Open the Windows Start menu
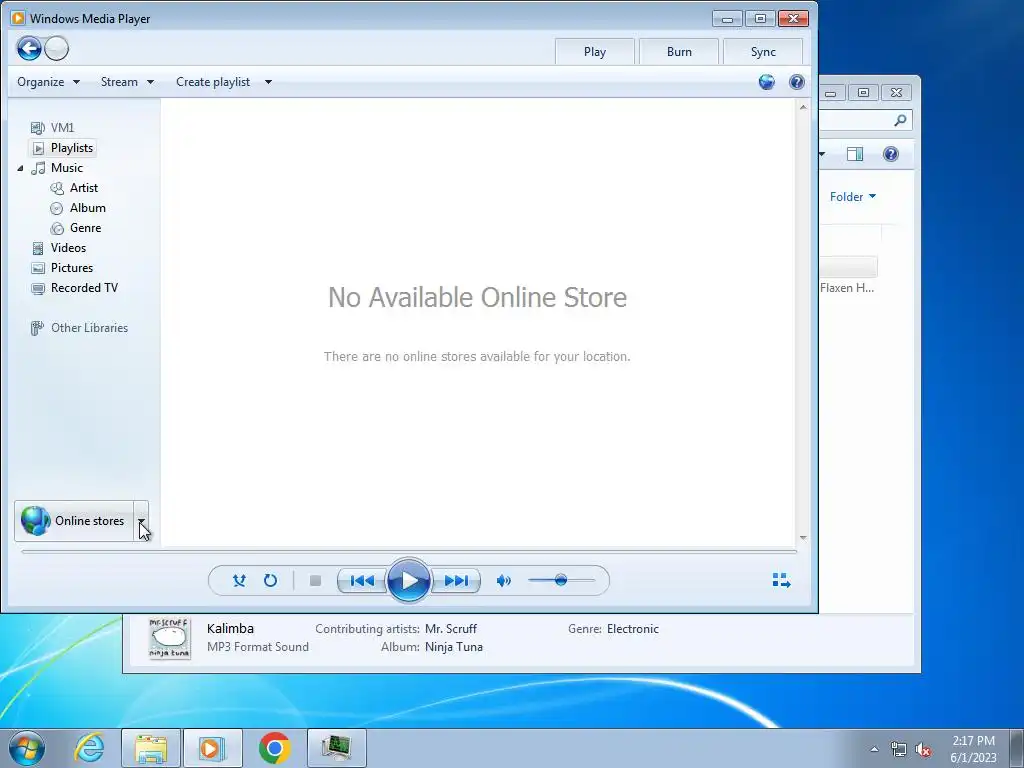This screenshot has height=768, width=1024. click(27, 748)
